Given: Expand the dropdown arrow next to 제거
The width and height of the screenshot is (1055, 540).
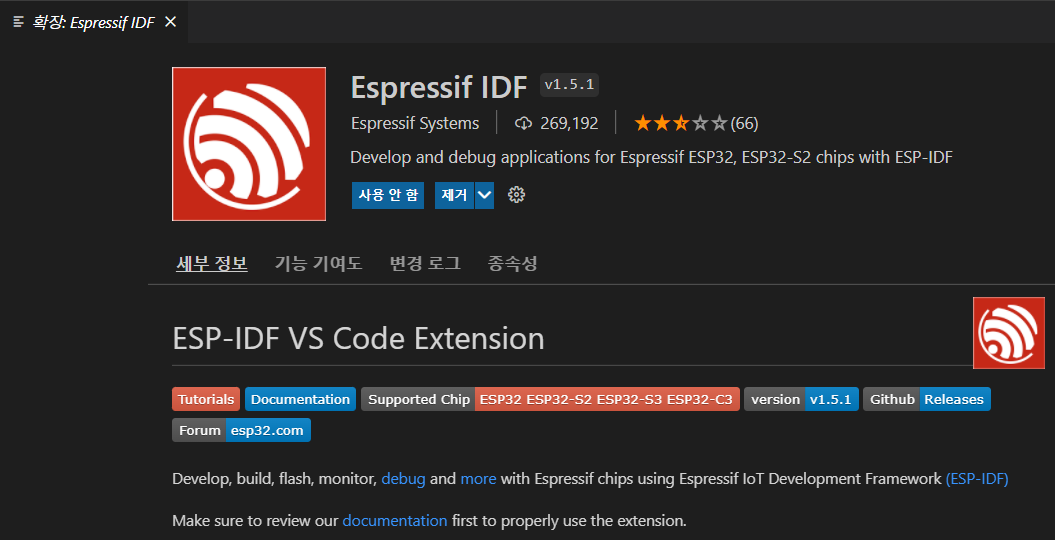Looking at the screenshot, I should tap(484, 195).
